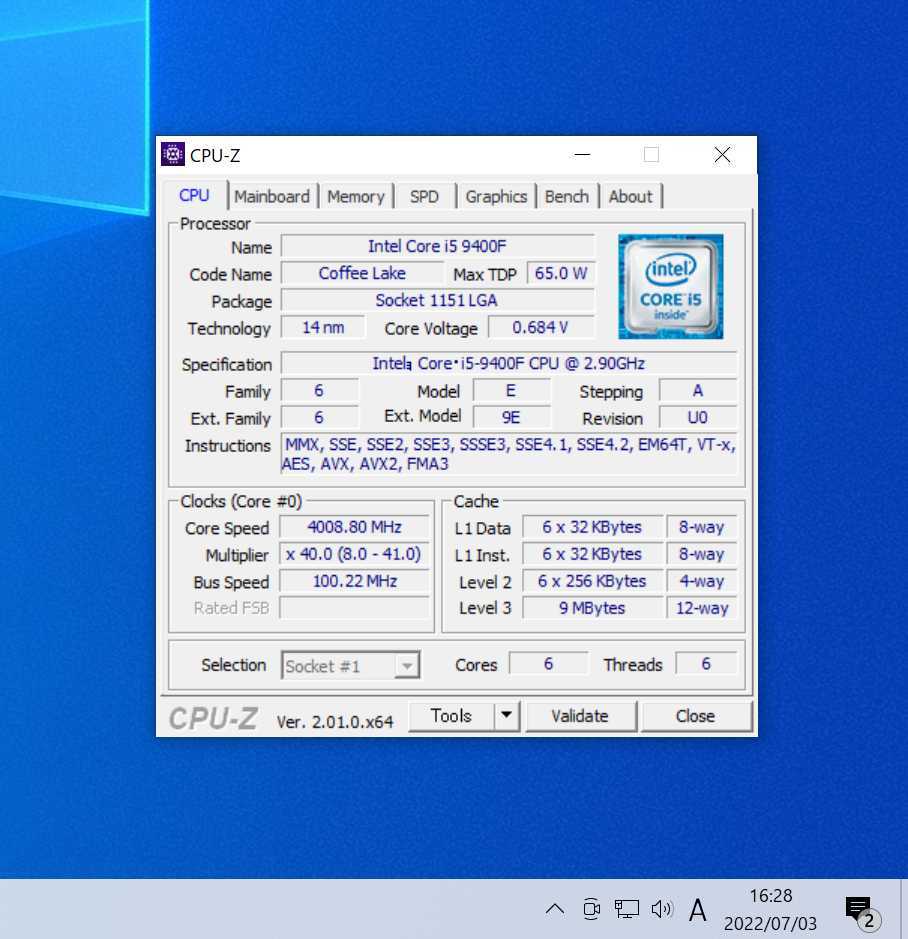
Task: Close the CPU-Z window with X
Action: (722, 155)
